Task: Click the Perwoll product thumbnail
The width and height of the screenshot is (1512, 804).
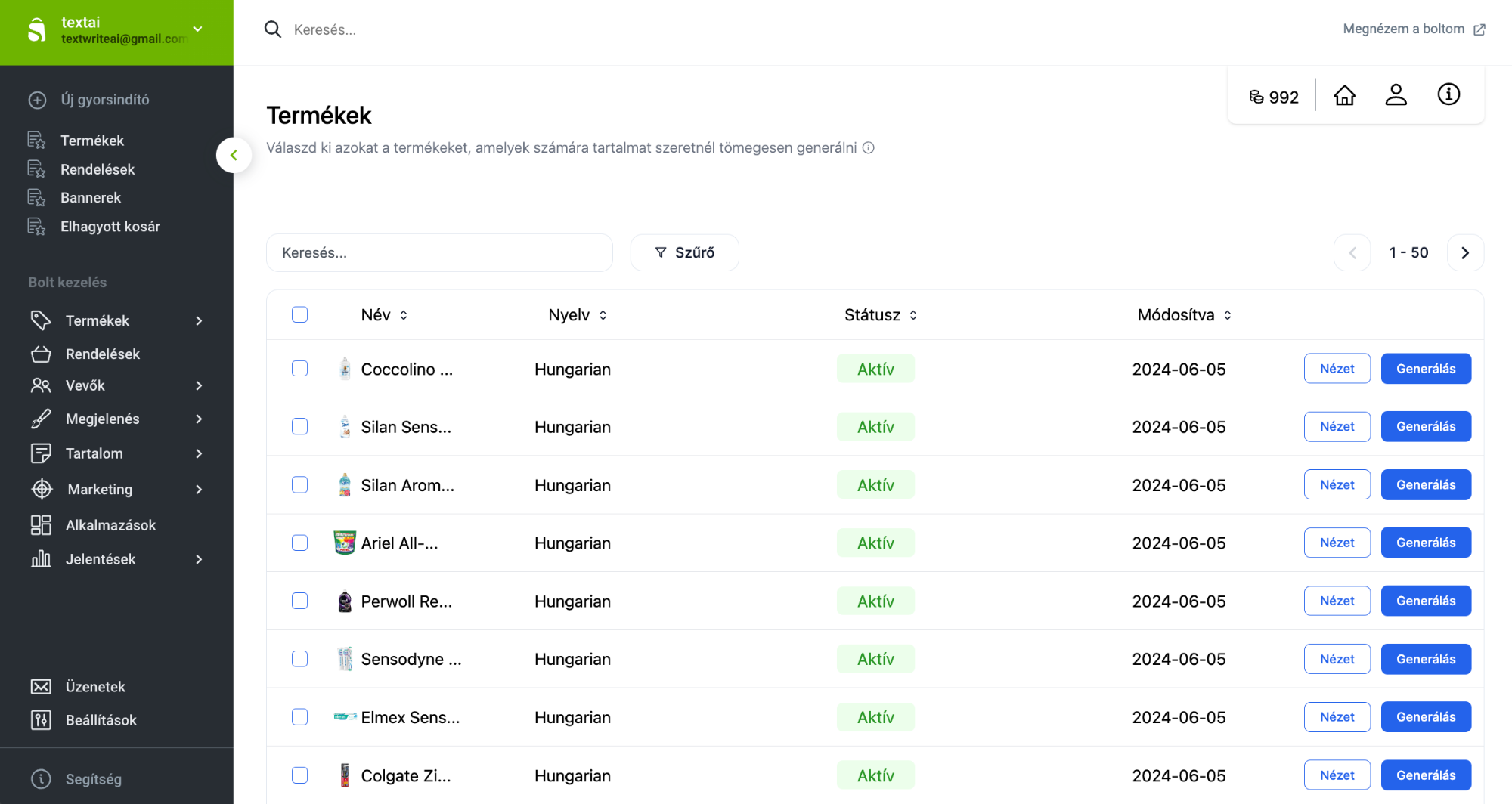Action: click(x=345, y=601)
